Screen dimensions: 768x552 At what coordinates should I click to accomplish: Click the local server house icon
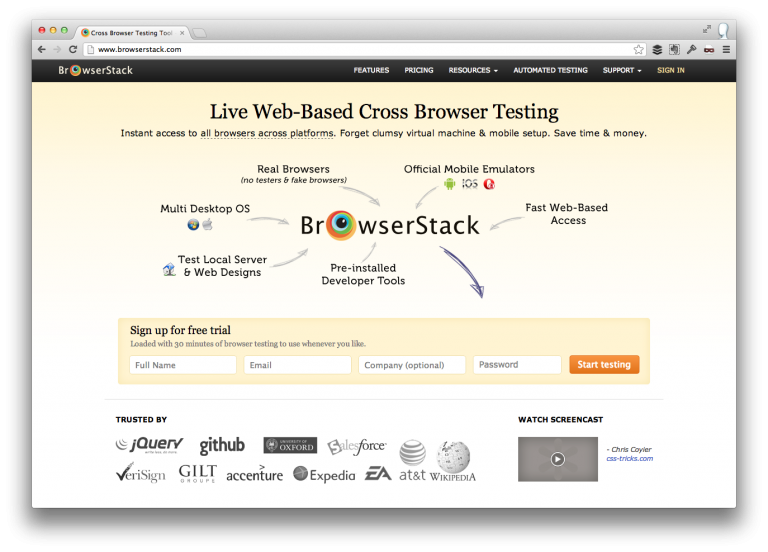[x=169, y=269]
